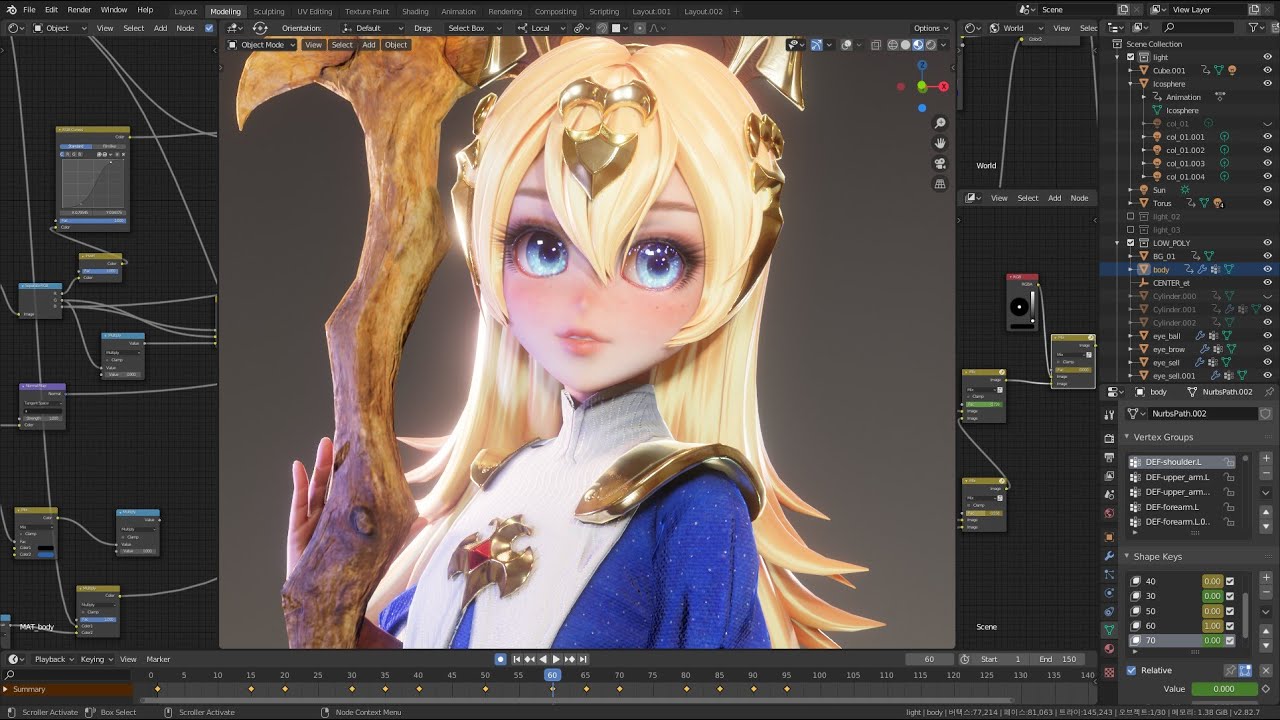Image resolution: width=1280 pixels, height=720 pixels.
Task: Click the pan view hand icon
Action: pos(940,143)
